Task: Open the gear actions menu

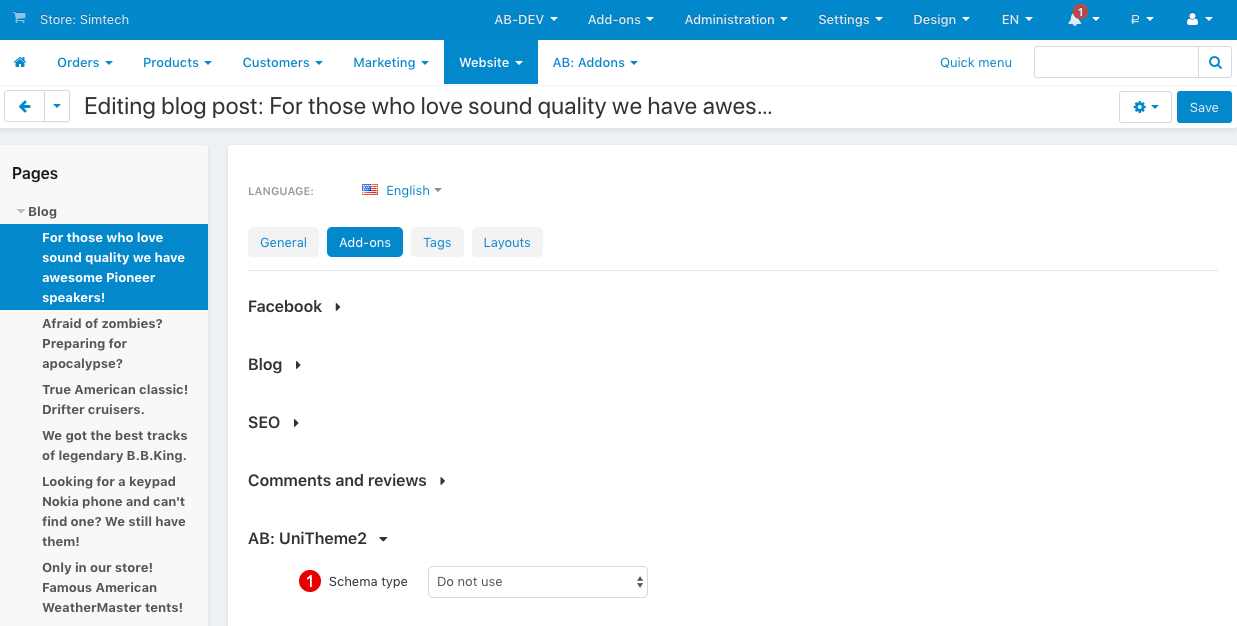Action: click(1145, 107)
